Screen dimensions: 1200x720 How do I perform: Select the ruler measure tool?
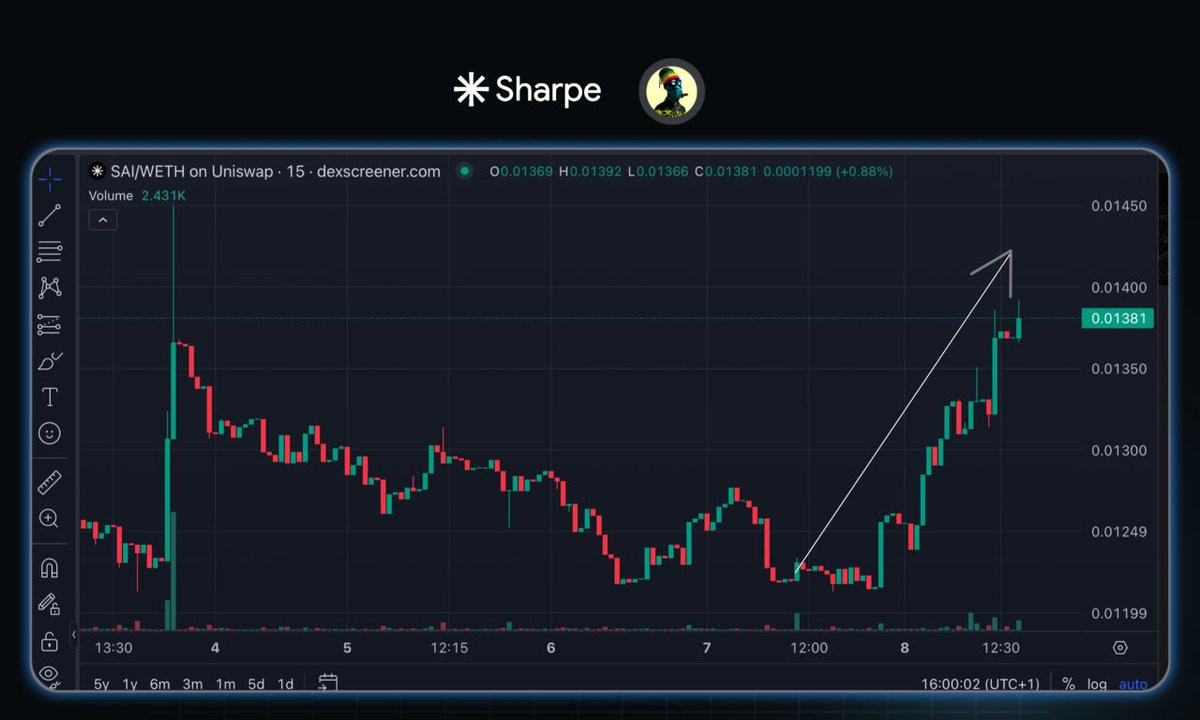pyautogui.click(x=49, y=483)
